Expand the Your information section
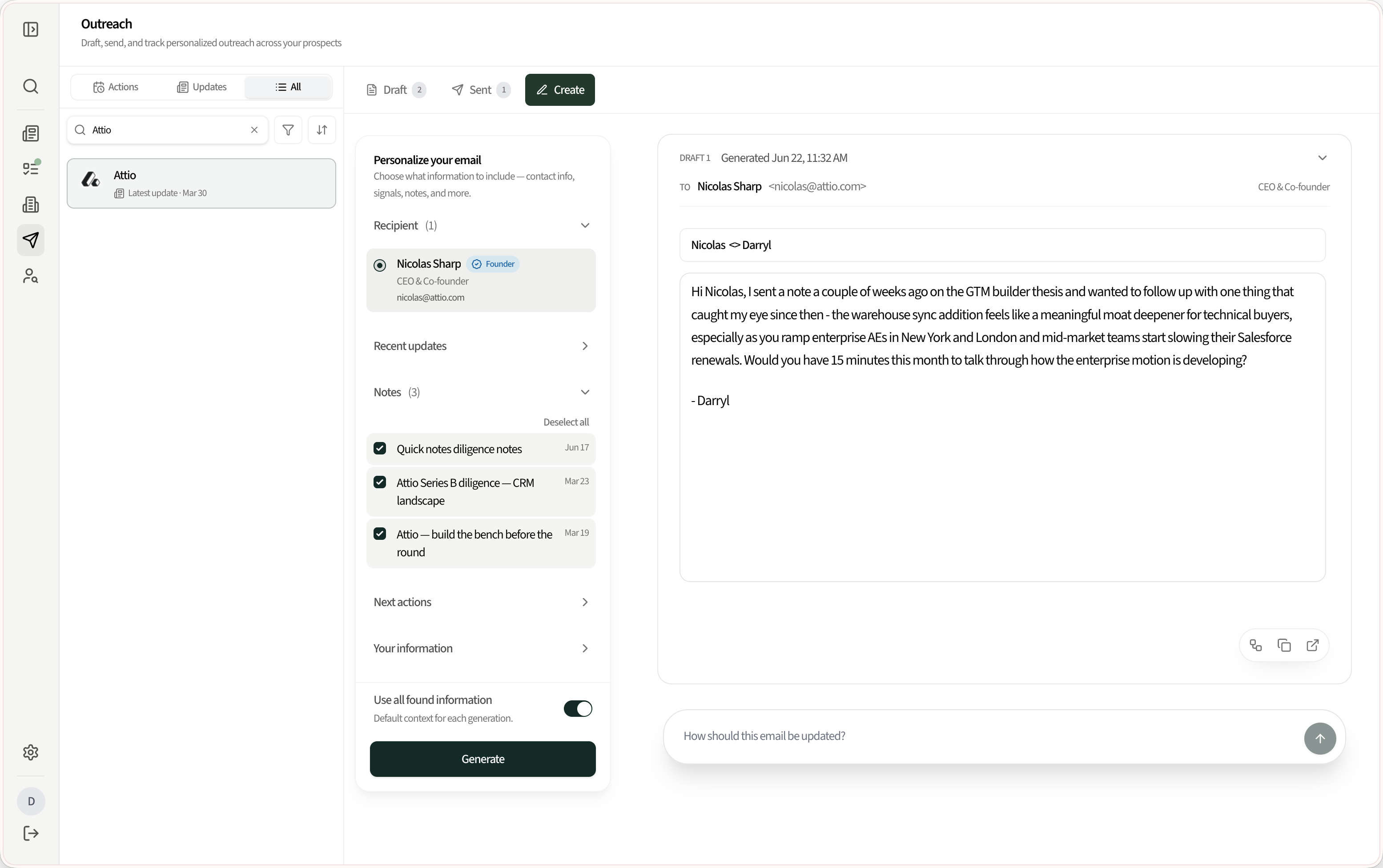The image size is (1383, 868). tap(584, 648)
